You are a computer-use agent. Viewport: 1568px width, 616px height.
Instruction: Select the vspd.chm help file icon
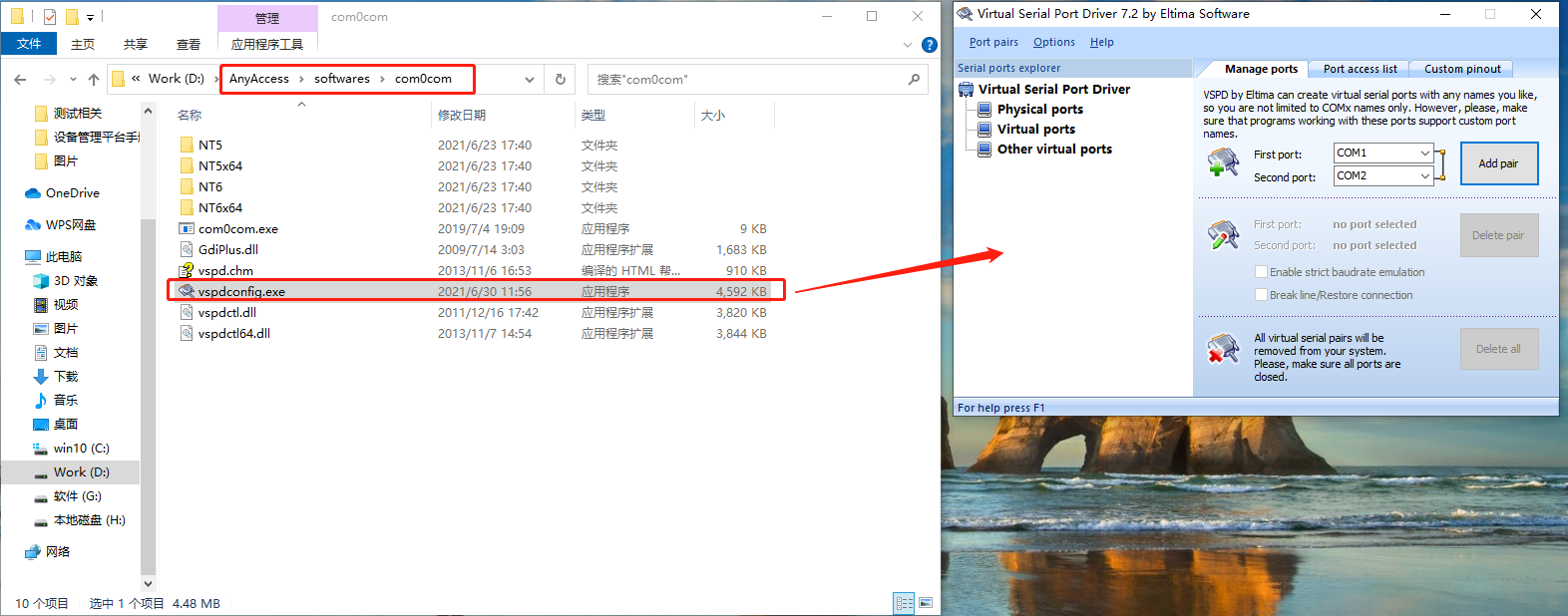[x=187, y=270]
